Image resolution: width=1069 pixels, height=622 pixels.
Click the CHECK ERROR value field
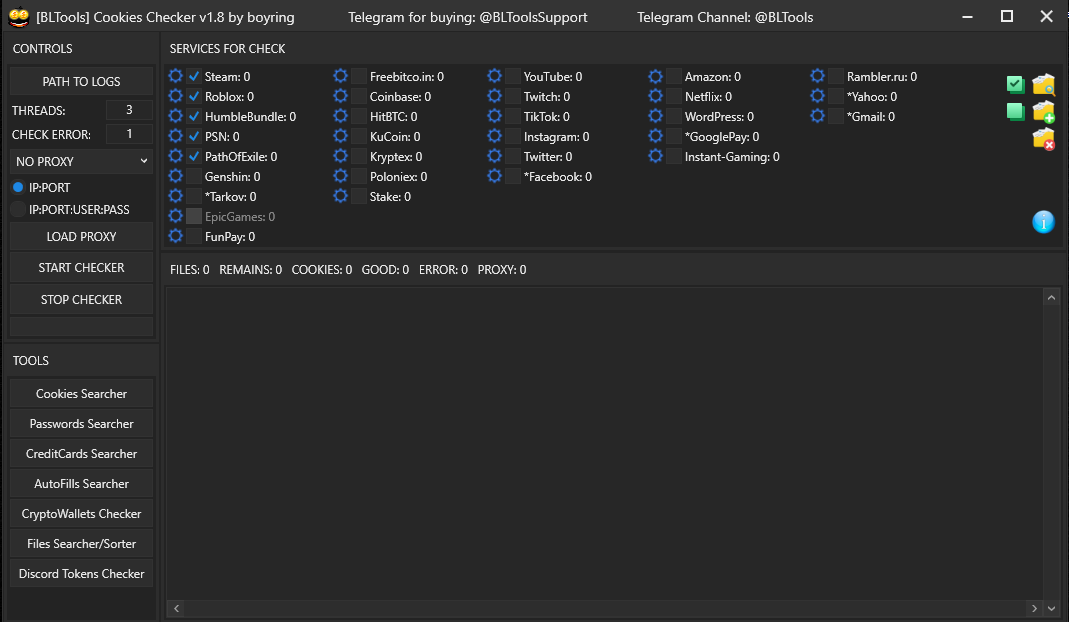pos(129,134)
